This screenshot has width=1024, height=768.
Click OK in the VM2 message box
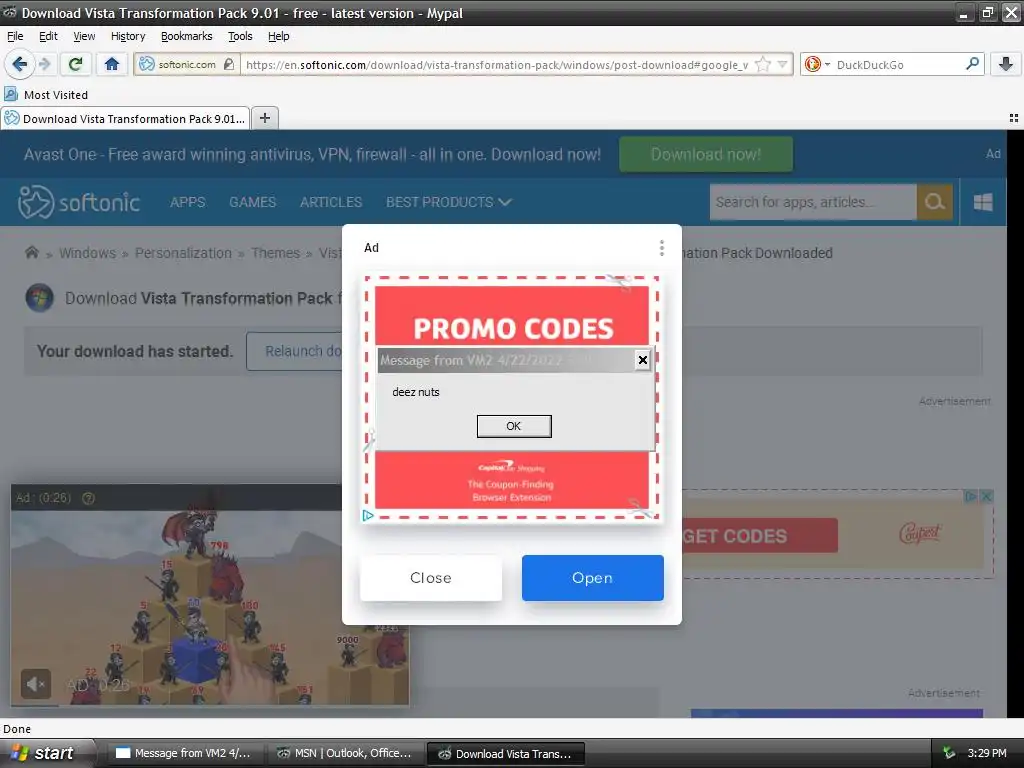pos(514,426)
